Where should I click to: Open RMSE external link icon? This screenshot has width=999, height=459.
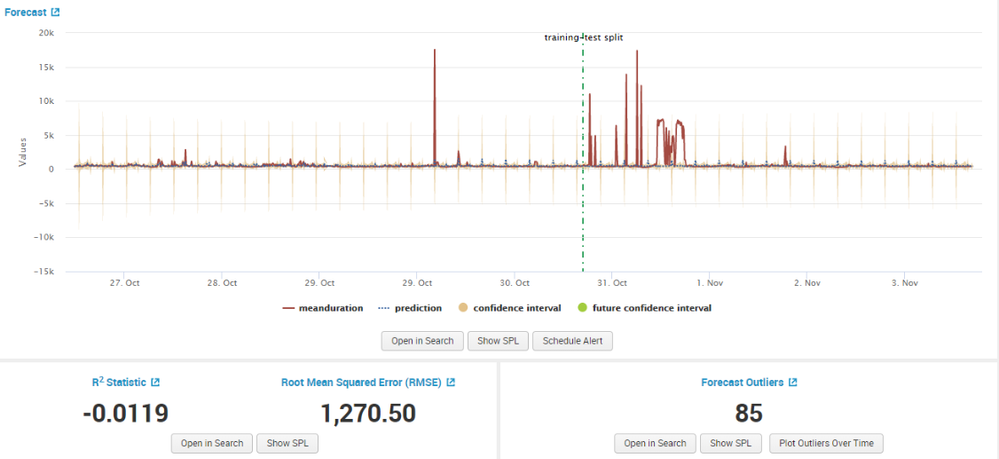pyautogui.click(x=450, y=382)
